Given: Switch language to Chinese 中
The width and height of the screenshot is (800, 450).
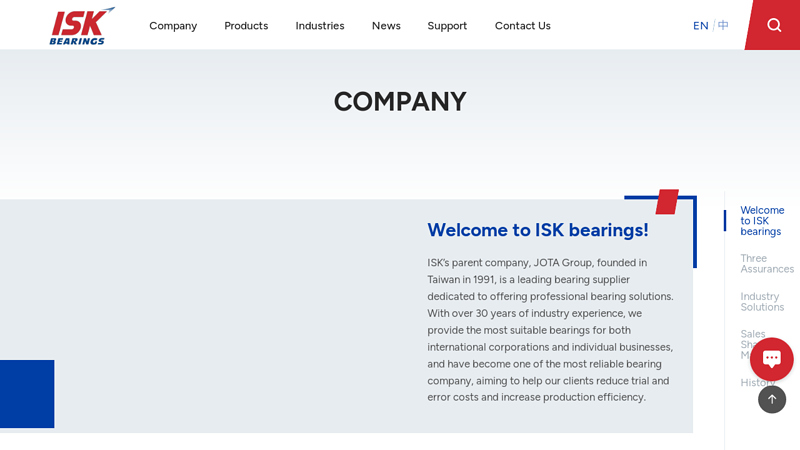Looking at the screenshot, I should tap(723, 25).
